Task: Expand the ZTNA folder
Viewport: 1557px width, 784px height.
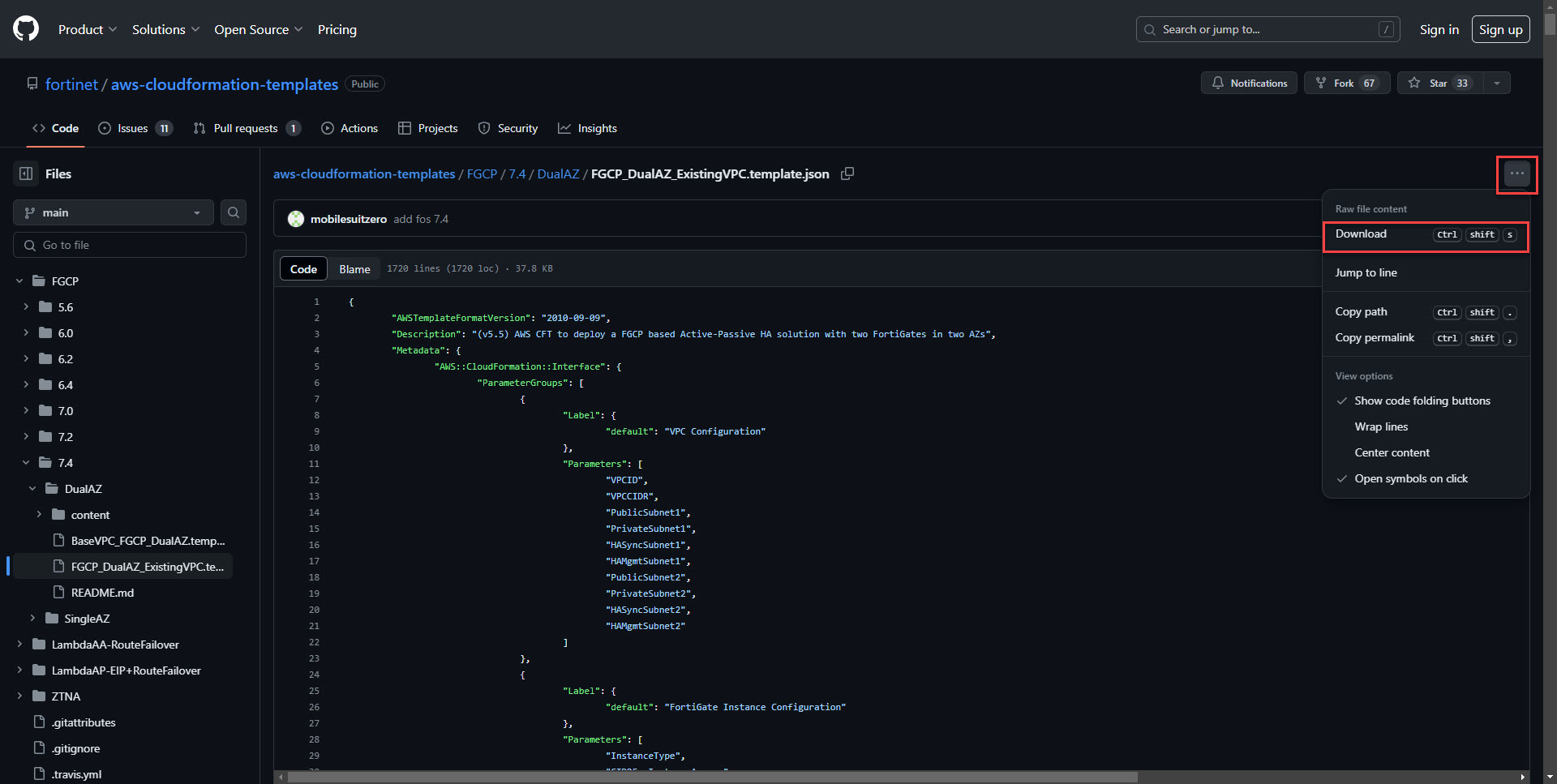Action: pyautogui.click(x=19, y=696)
